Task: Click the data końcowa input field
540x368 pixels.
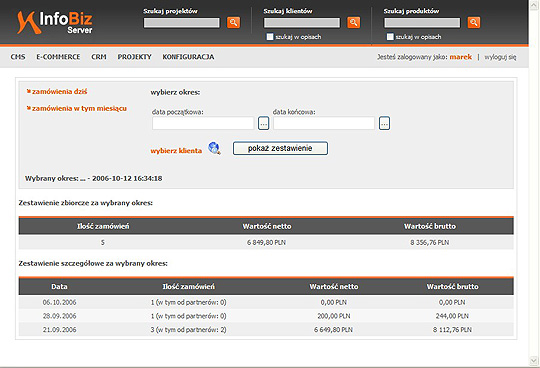Action: (x=324, y=123)
